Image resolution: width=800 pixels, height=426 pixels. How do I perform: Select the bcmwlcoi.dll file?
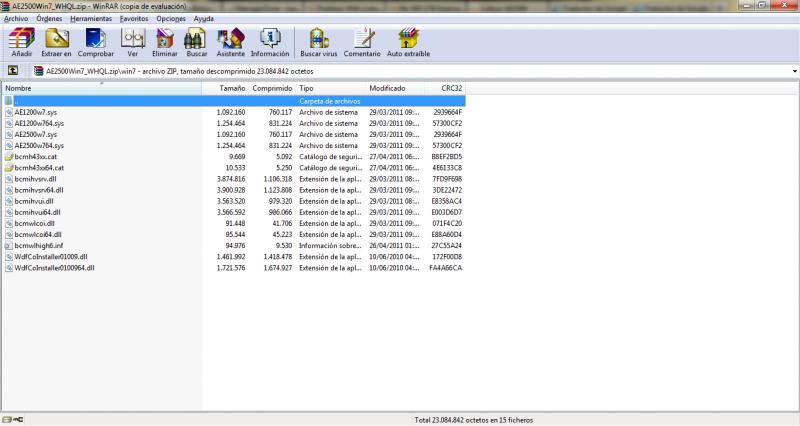(34, 223)
